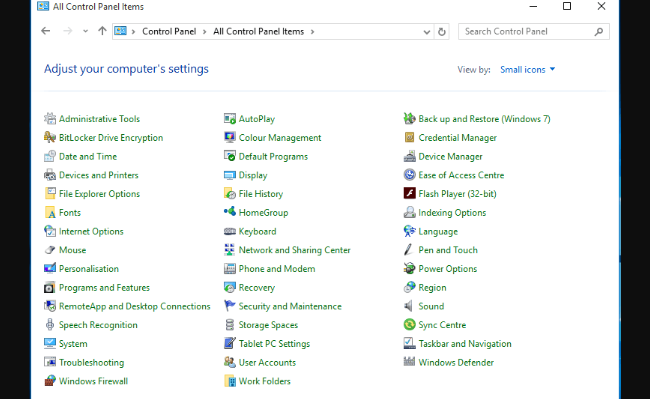Expand chevron before the Control Panel breadcrumb
The width and height of the screenshot is (650, 399).
133,31
